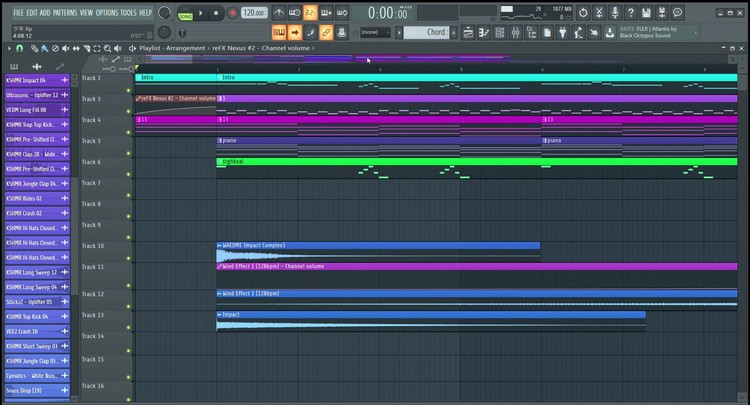Open the TOOLS menu

point(128,12)
